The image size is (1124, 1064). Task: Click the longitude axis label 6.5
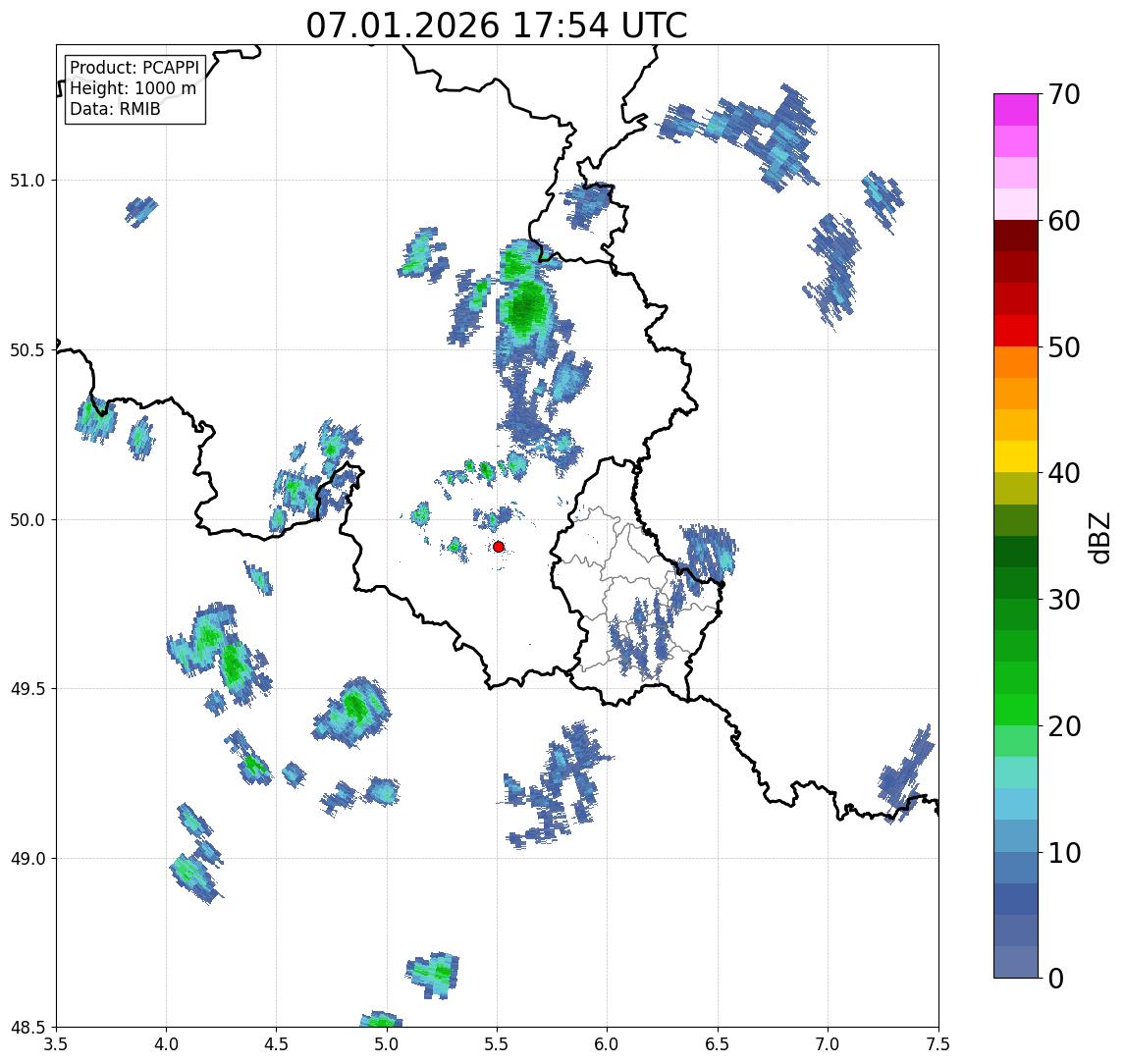pyautogui.click(x=718, y=1044)
